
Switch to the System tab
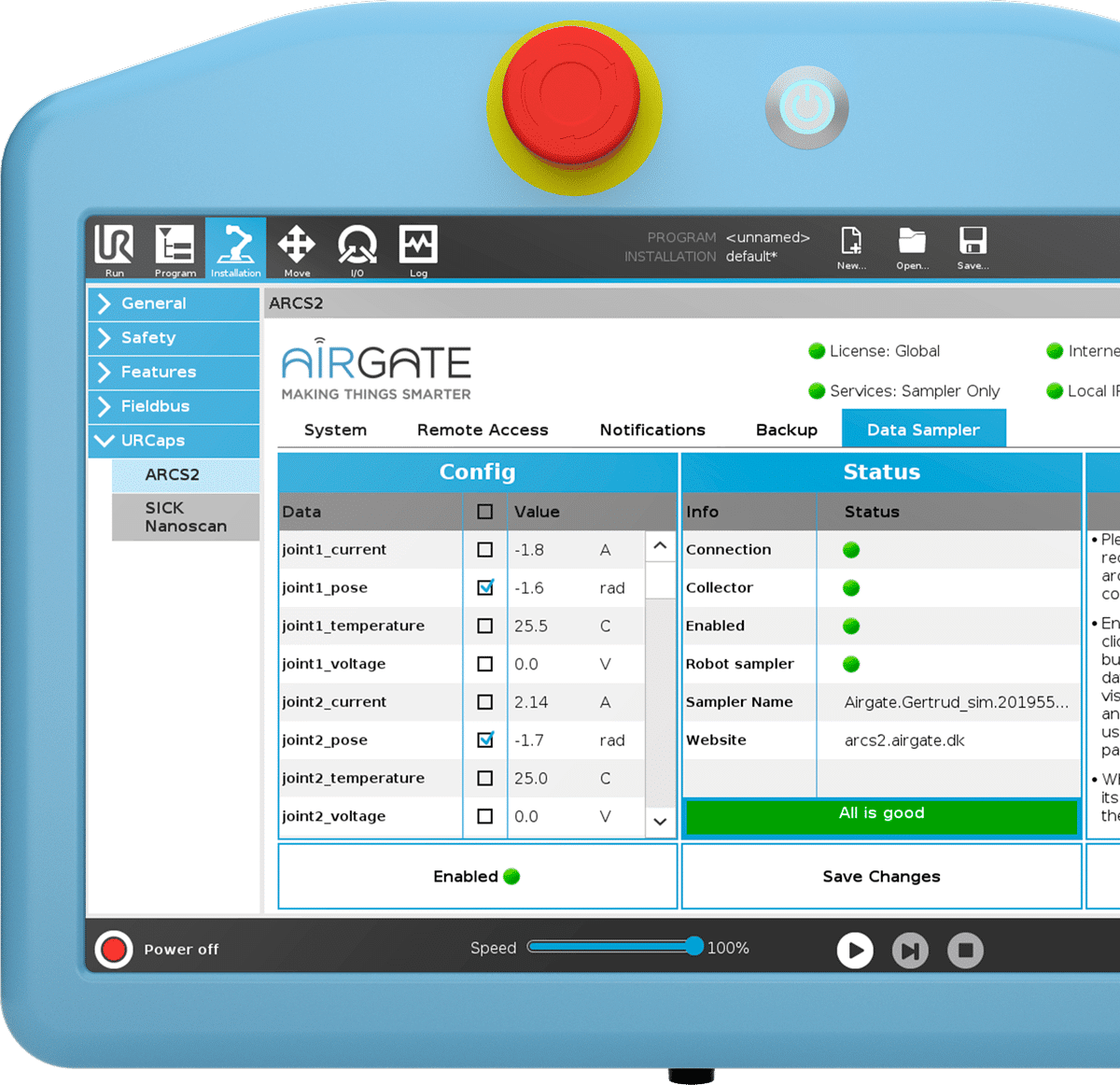coord(335,430)
